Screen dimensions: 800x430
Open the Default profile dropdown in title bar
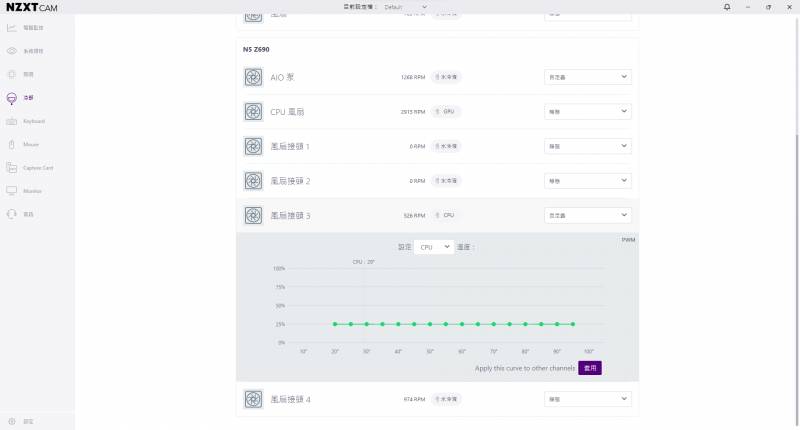point(406,7)
